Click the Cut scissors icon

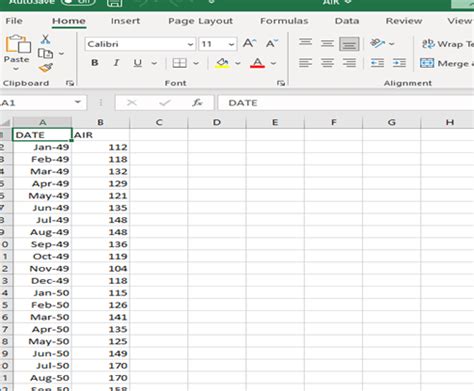click(45, 39)
